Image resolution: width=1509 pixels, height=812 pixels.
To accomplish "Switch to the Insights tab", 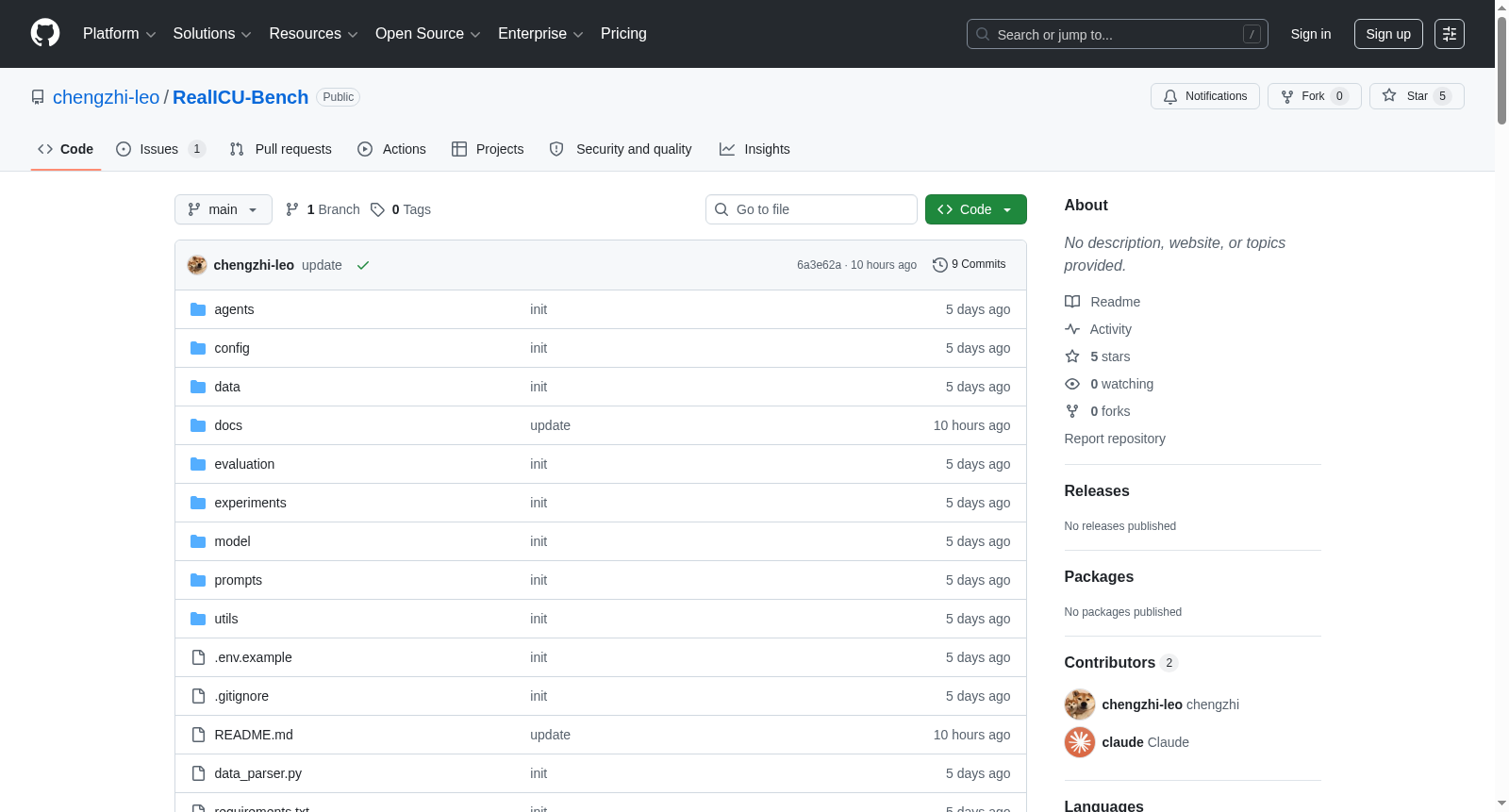I will pos(754,149).
